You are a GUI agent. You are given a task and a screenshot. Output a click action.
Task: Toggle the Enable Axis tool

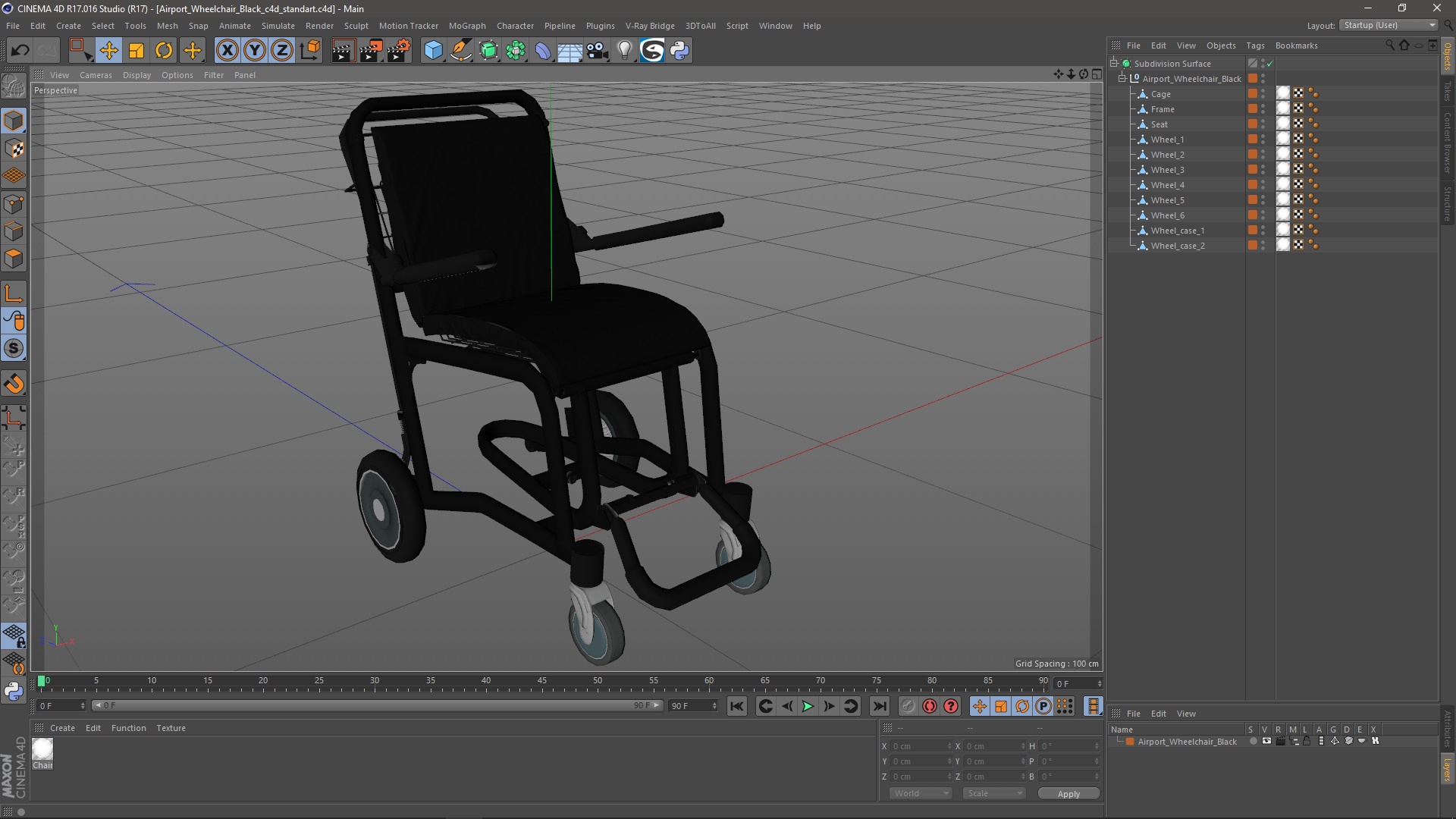coord(14,293)
